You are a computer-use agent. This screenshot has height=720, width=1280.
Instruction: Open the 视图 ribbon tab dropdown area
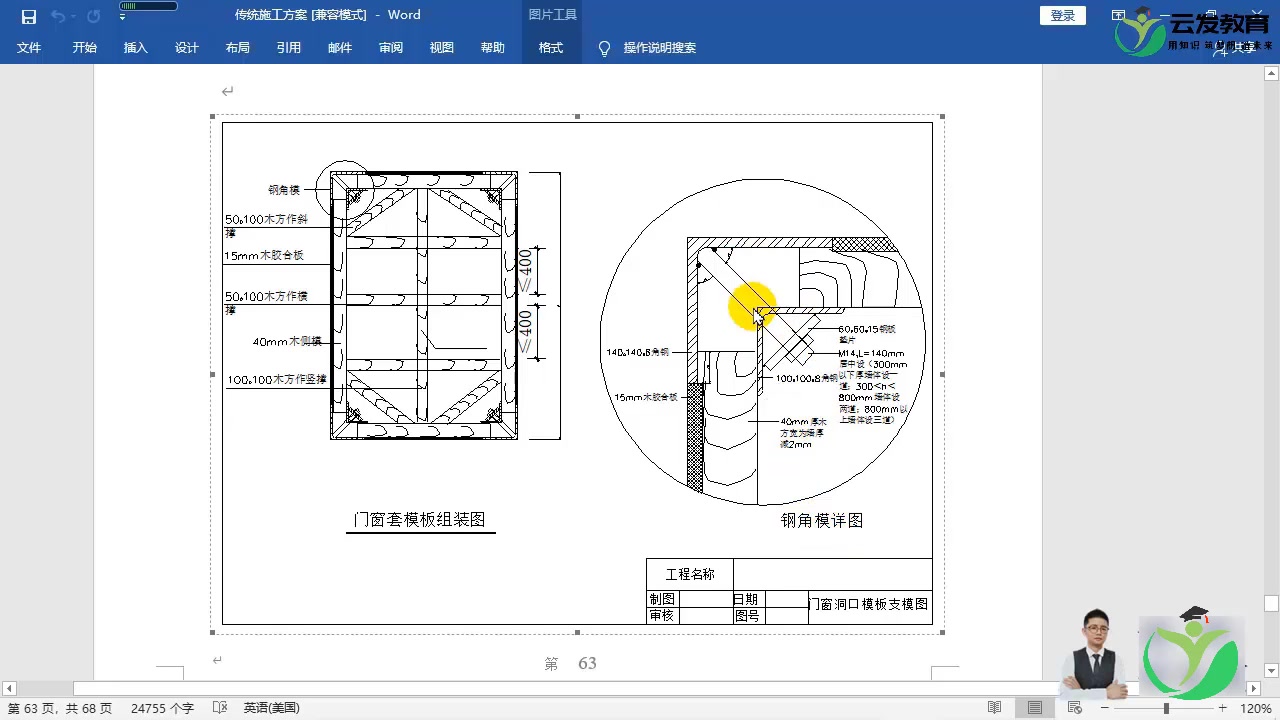[441, 47]
